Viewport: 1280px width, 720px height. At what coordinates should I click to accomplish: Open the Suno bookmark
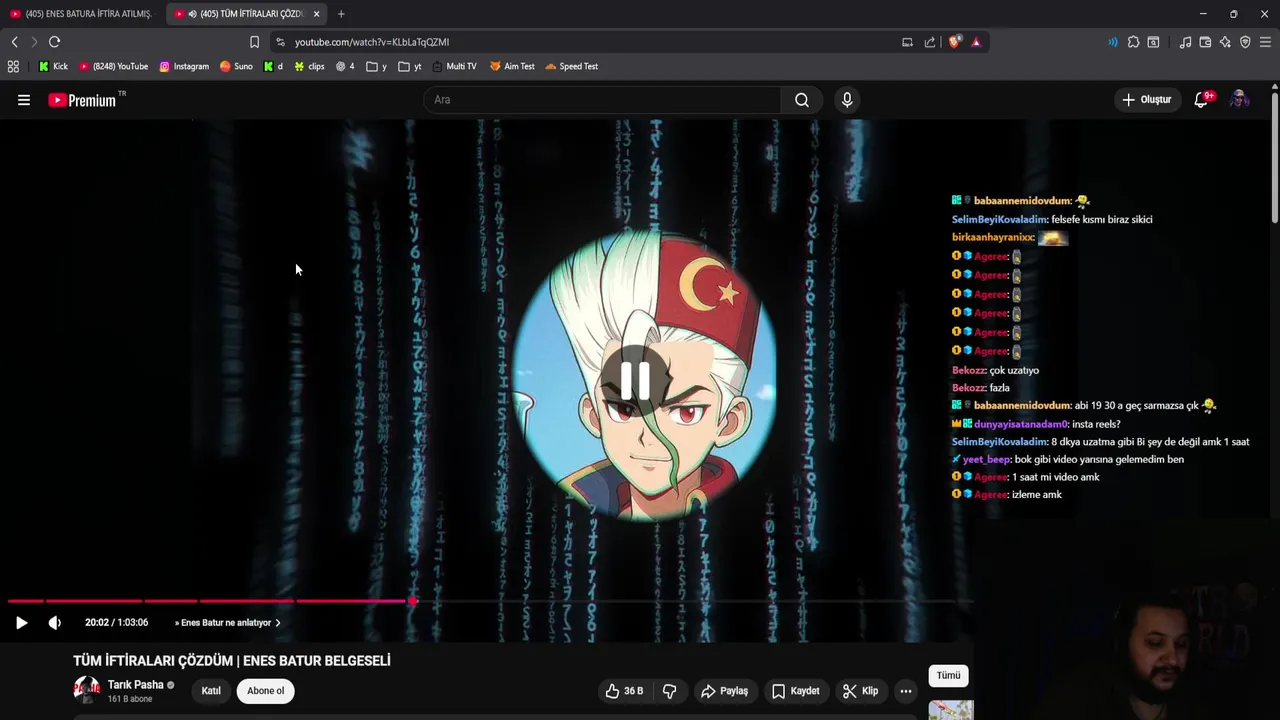point(236,66)
